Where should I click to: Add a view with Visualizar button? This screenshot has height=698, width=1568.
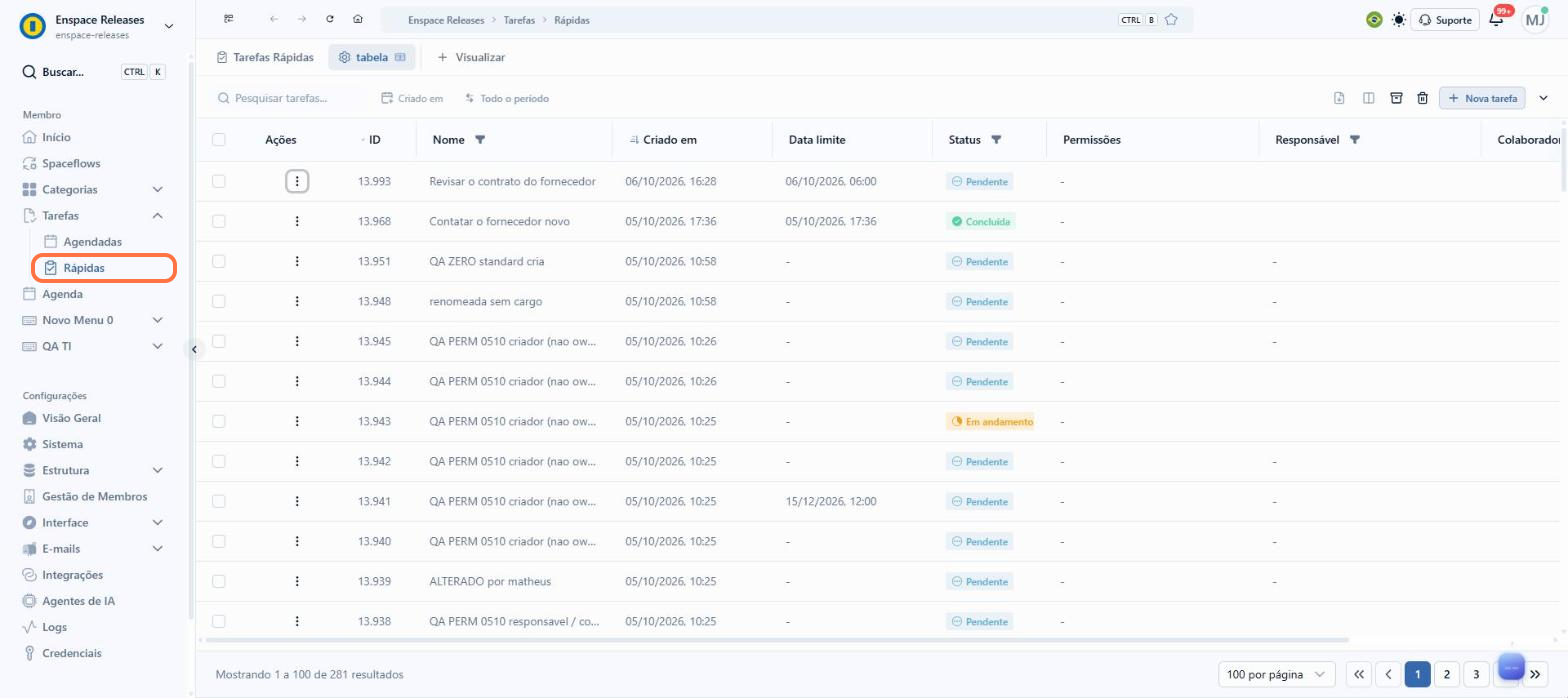click(471, 57)
